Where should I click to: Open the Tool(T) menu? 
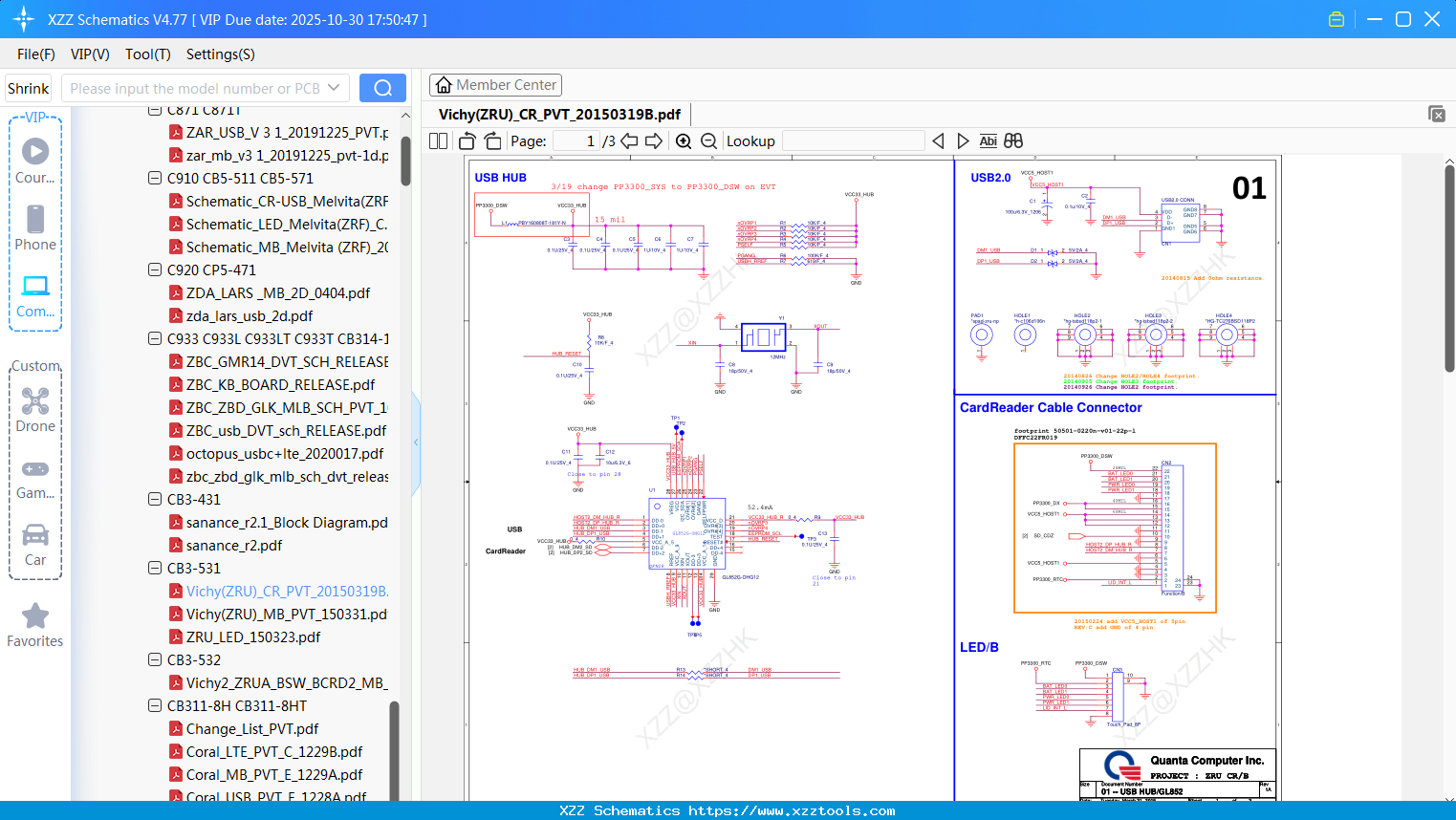147,54
